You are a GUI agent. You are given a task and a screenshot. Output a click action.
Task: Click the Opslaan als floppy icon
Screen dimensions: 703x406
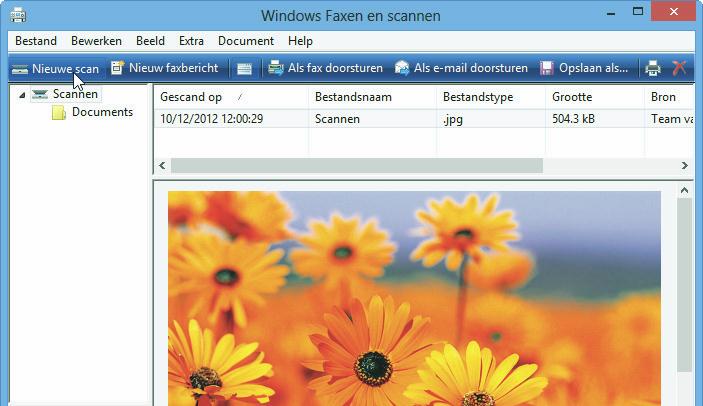[x=547, y=68]
